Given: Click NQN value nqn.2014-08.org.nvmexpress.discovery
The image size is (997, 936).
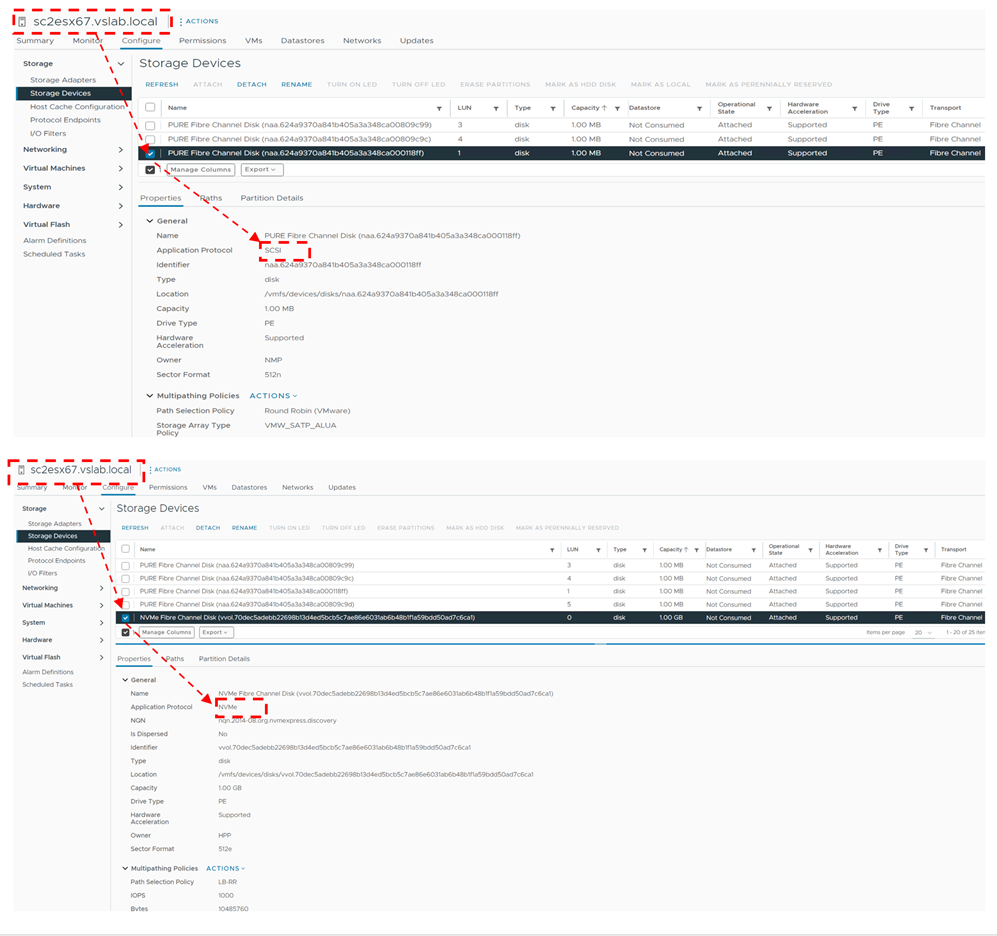Looking at the screenshot, I should 277,721.
